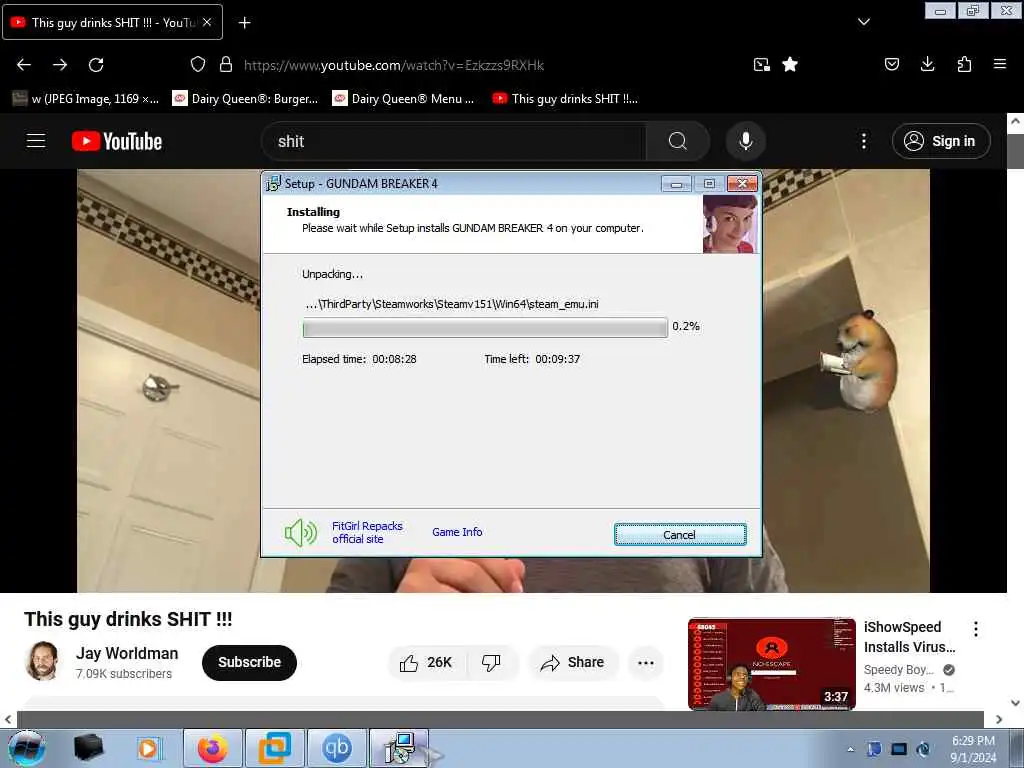Cancel the GUNDAM BREAKER 4 installation

tap(680, 534)
